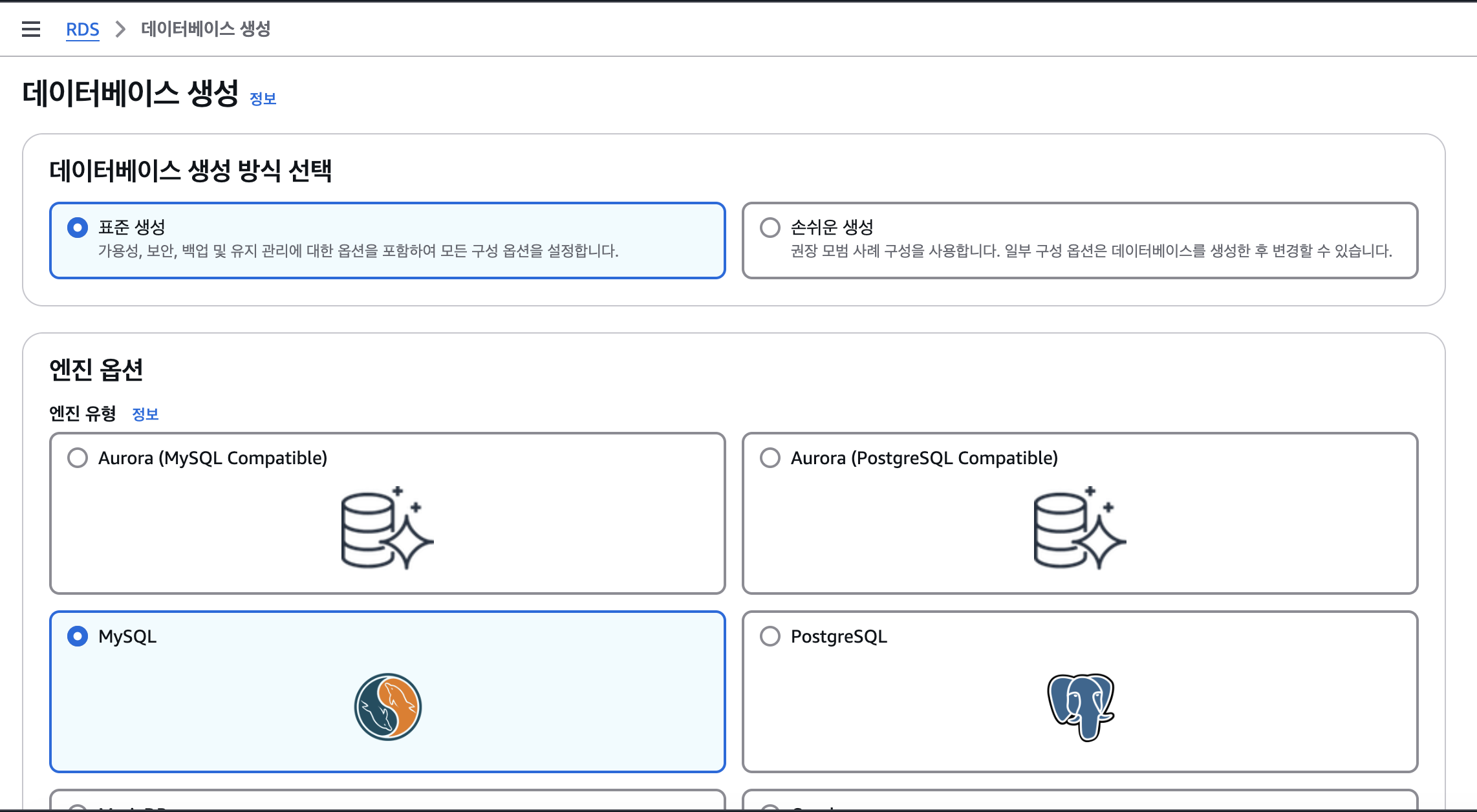This screenshot has width=1477, height=812.
Task: Select the MySQL engine radio button
Action: (78, 636)
